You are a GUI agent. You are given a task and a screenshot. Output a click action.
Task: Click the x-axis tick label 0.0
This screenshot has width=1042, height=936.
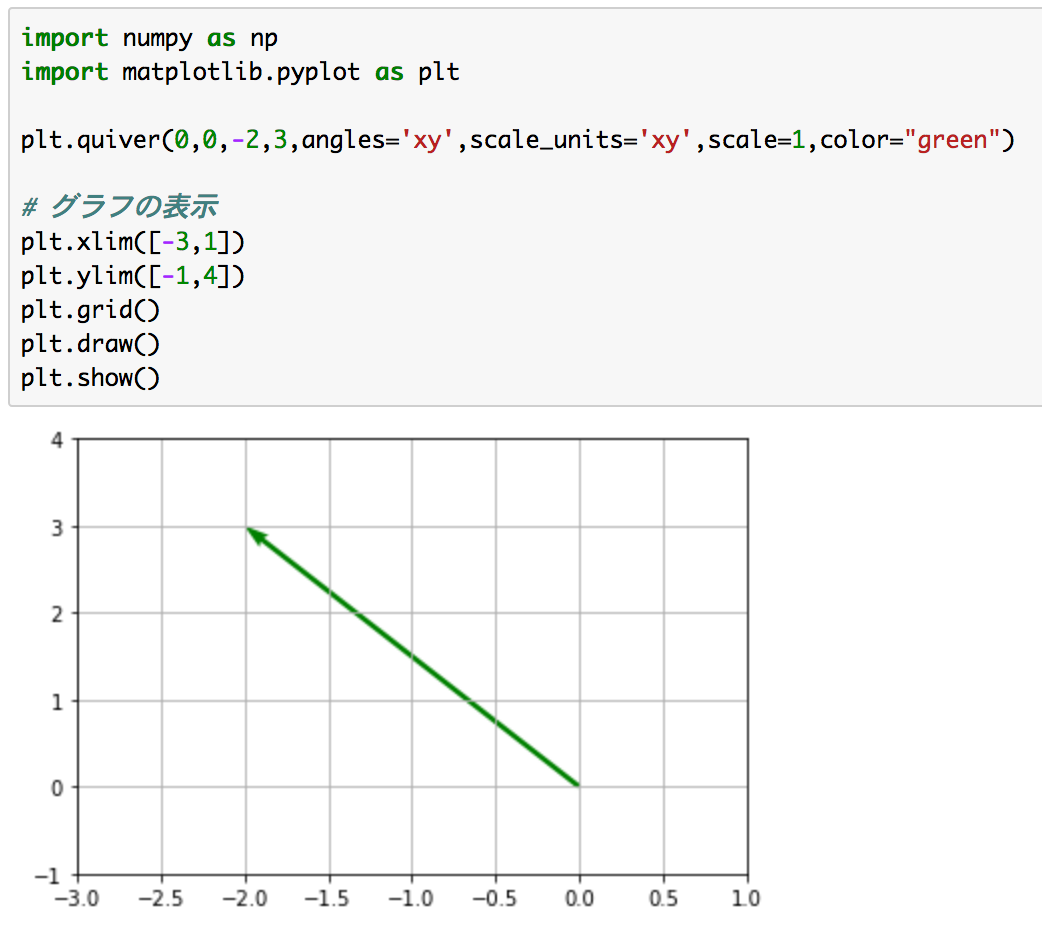(x=579, y=899)
